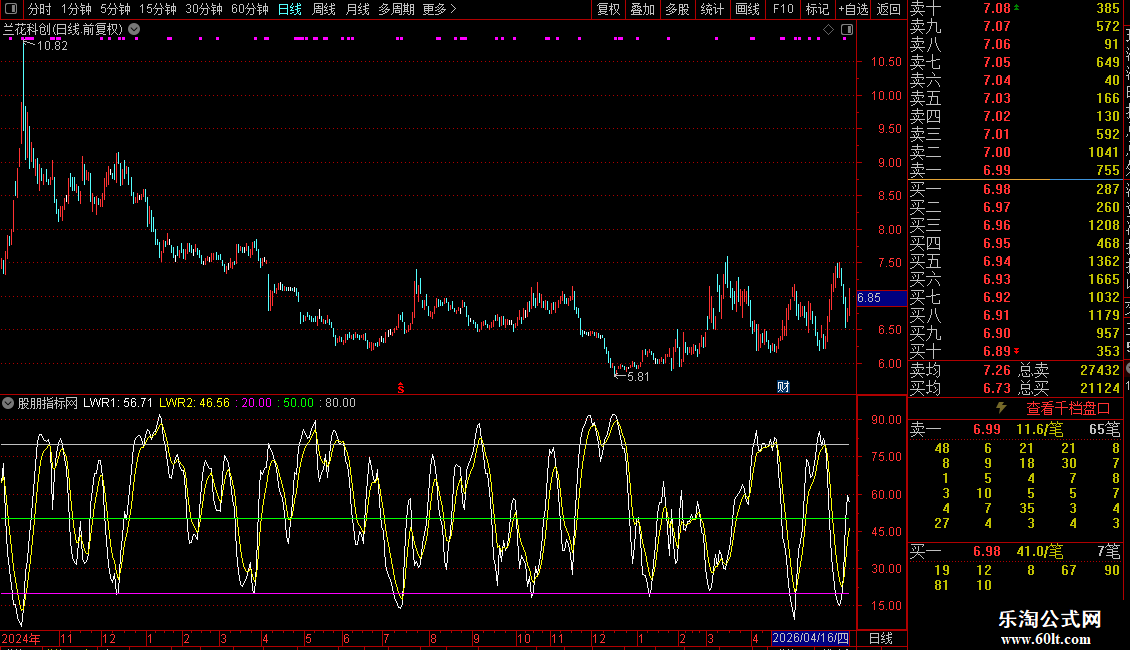Click the diamond icon at chart top-right

click(x=829, y=30)
